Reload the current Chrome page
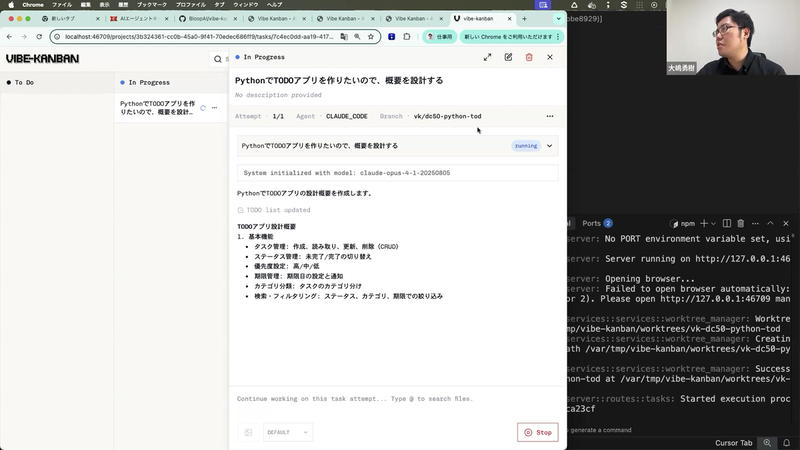Image resolution: width=800 pixels, height=450 pixels. [39, 37]
